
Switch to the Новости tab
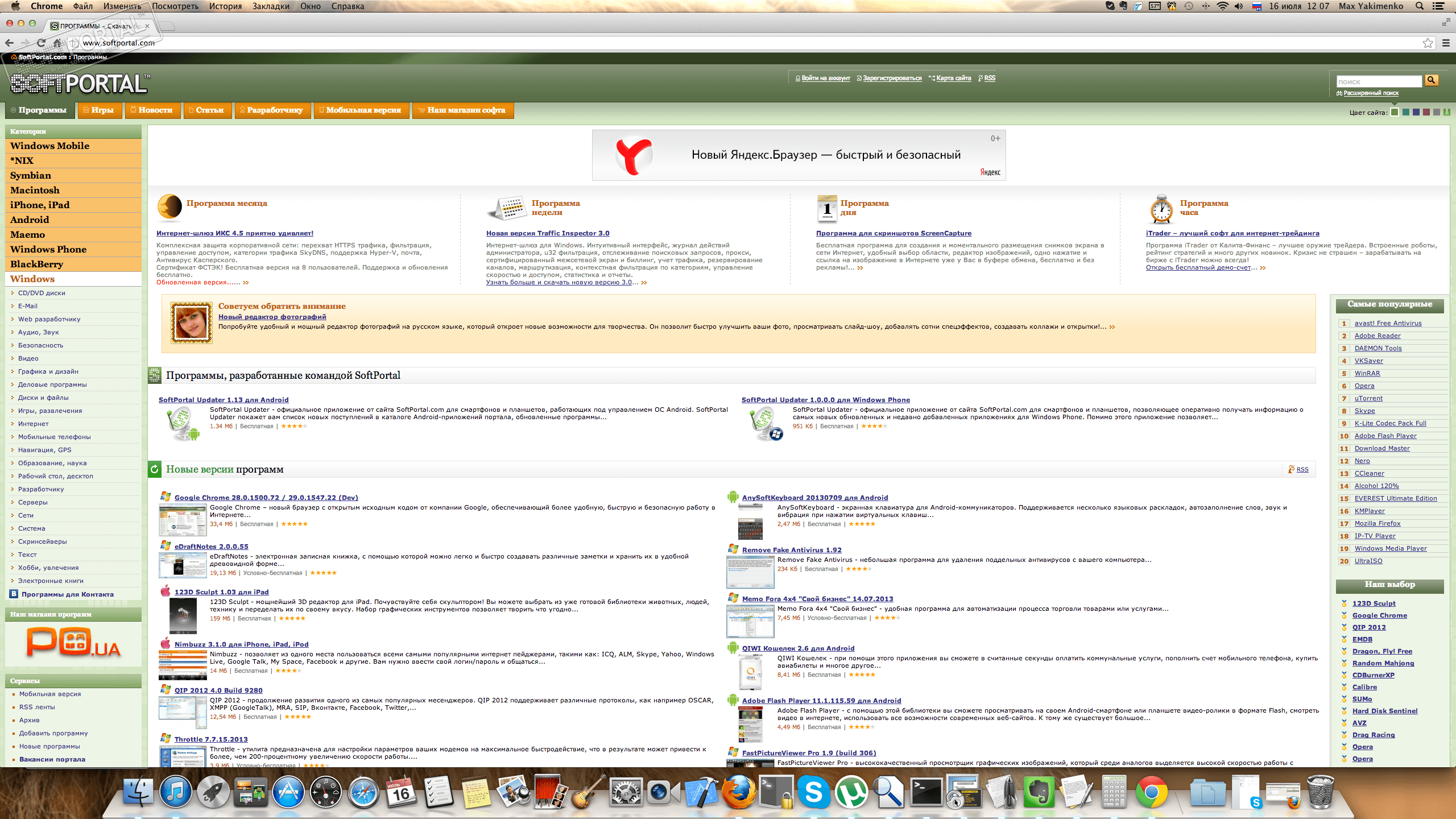[x=152, y=110]
